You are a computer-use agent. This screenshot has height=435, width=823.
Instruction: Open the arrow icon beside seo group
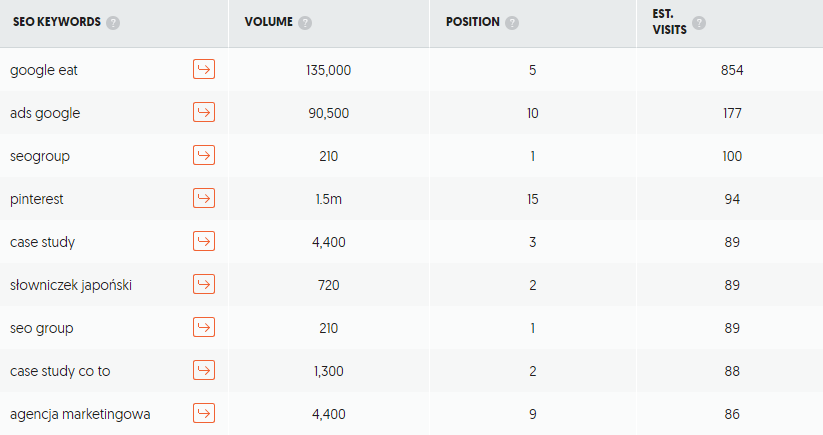tap(204, 327)
